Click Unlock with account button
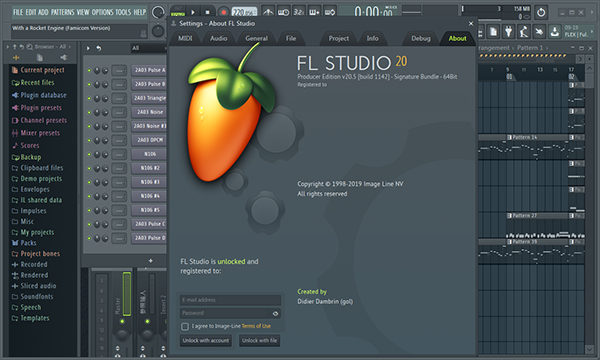Screen dimensions: 600x360 pyautogui.click(x=206, y=340)
